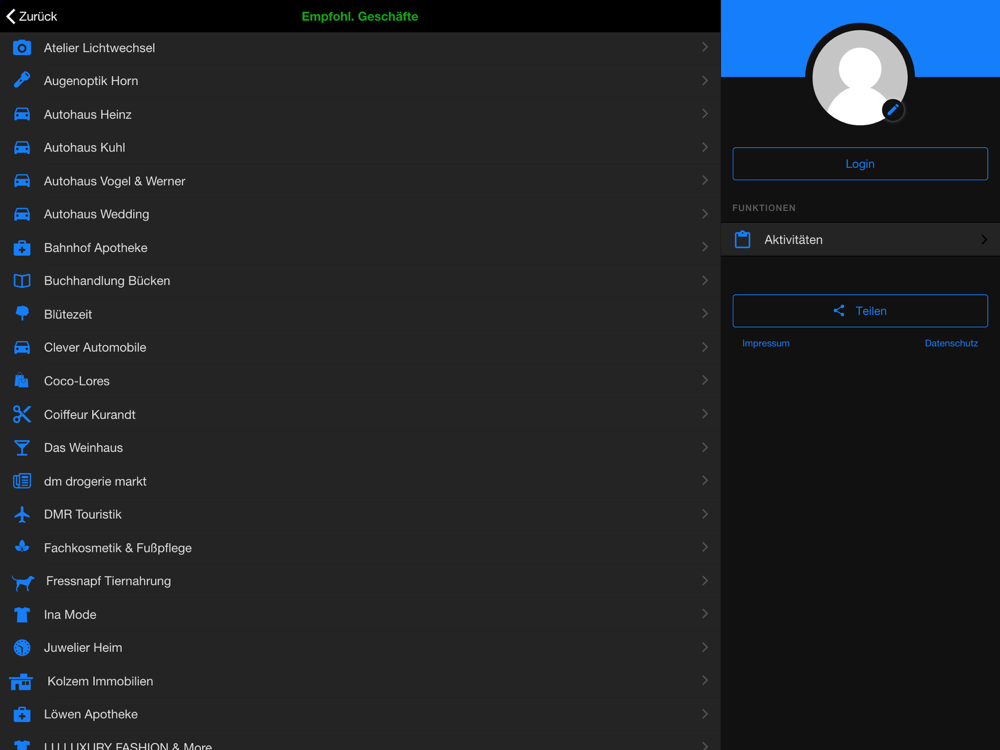Tap the Teilen share button
This screenshot has height=750, width=1000.
point(860,311)
